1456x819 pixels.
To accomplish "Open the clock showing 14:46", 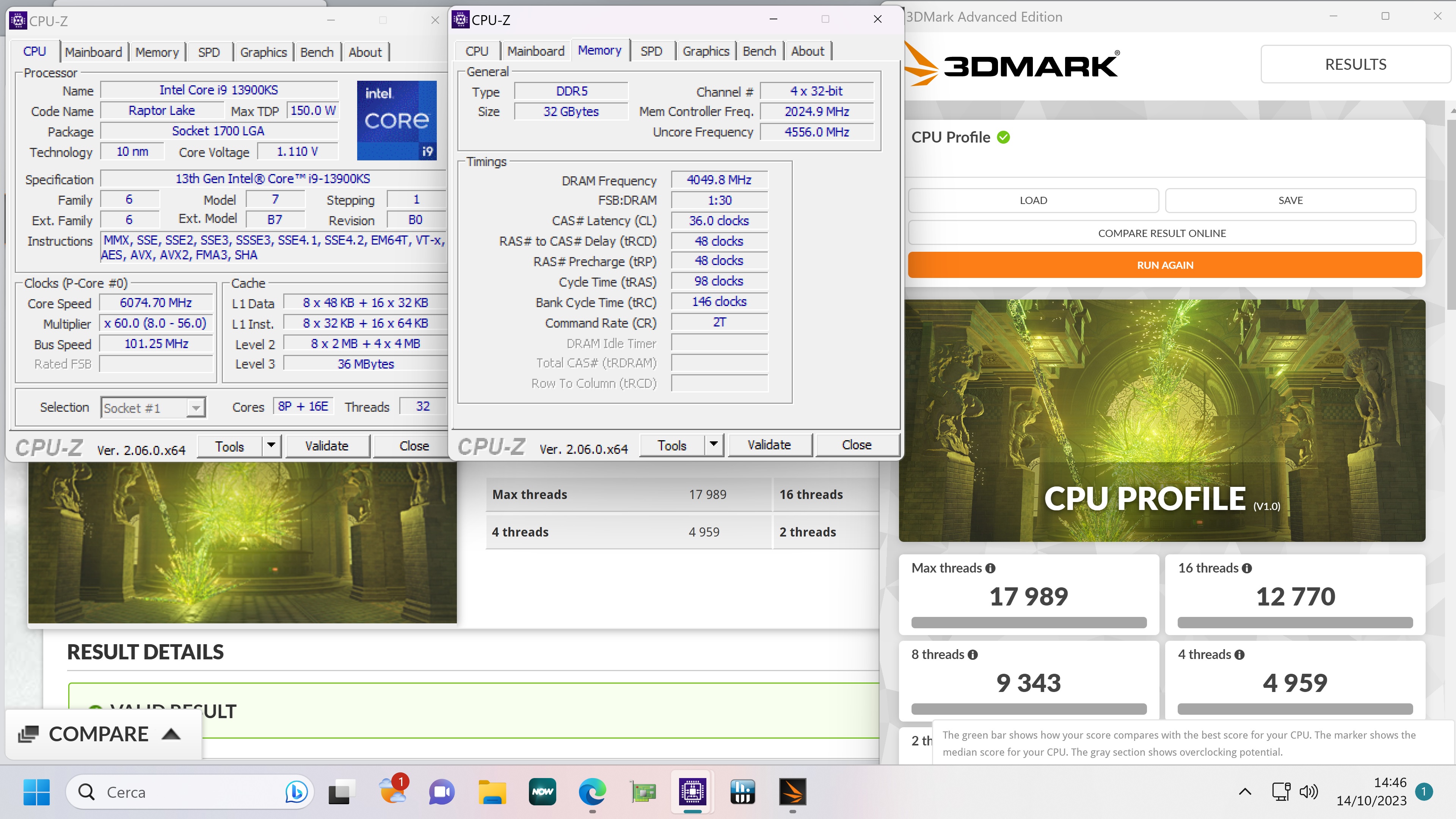I will click(x=1390, y=783).
